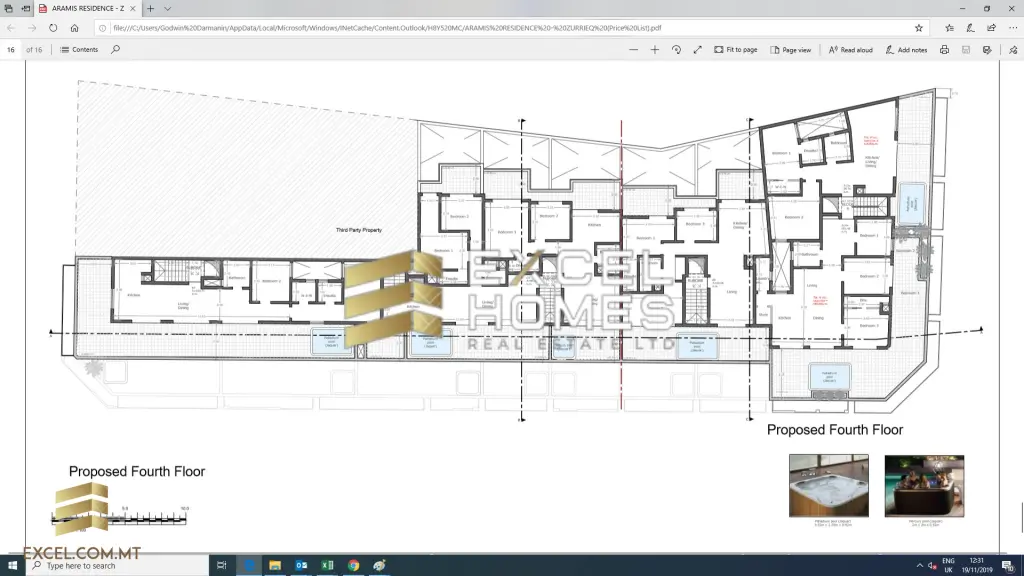Toggle Page view layout
This screenshot has height=576, width=1024.
pyautogui.click(x=790, y=49)
